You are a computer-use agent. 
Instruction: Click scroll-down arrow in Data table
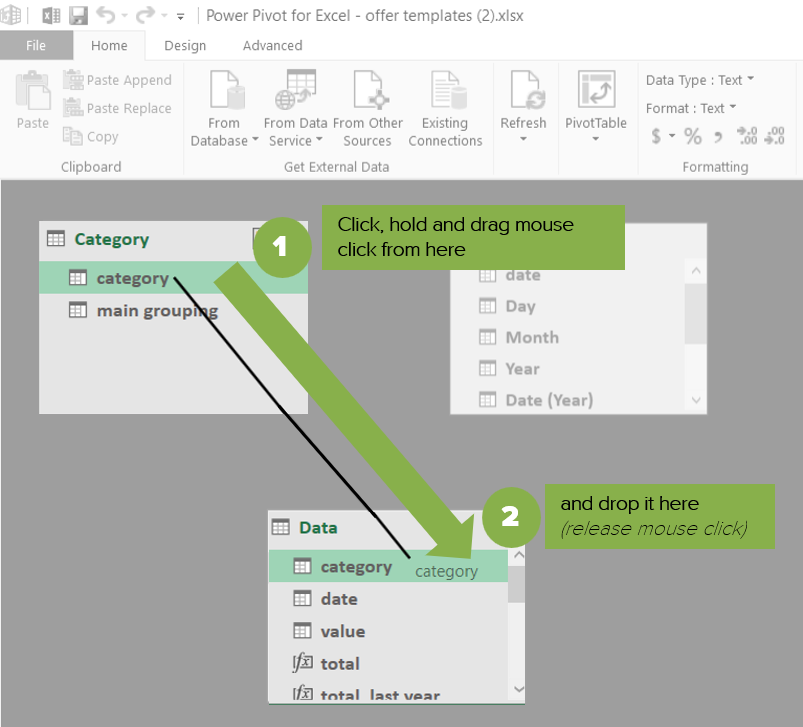[x=518, y=689]
